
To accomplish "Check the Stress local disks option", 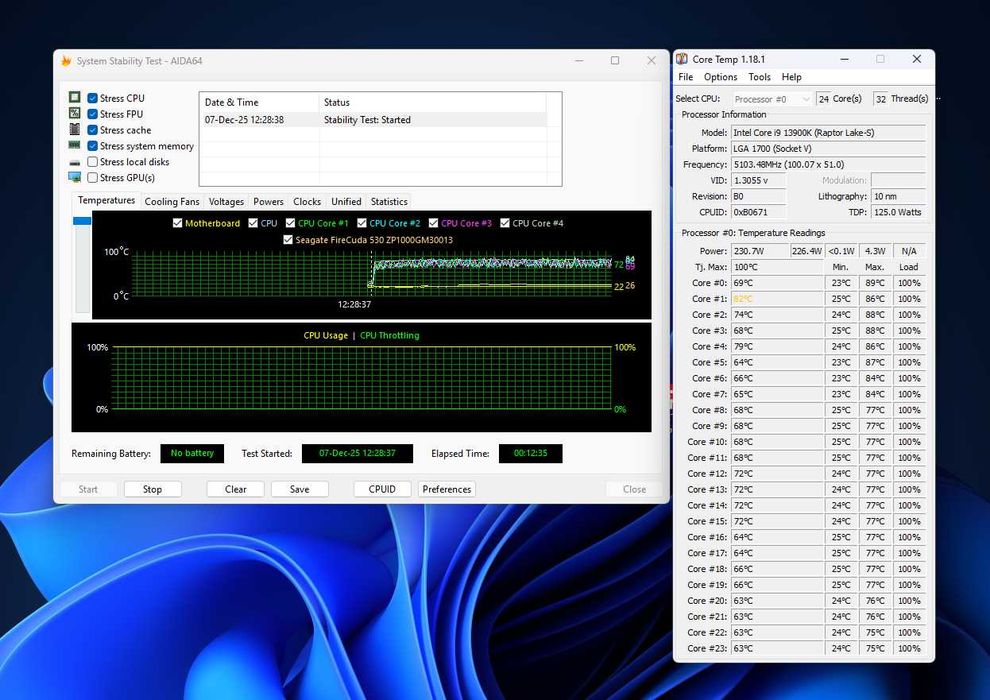I will tap(92, 162).
